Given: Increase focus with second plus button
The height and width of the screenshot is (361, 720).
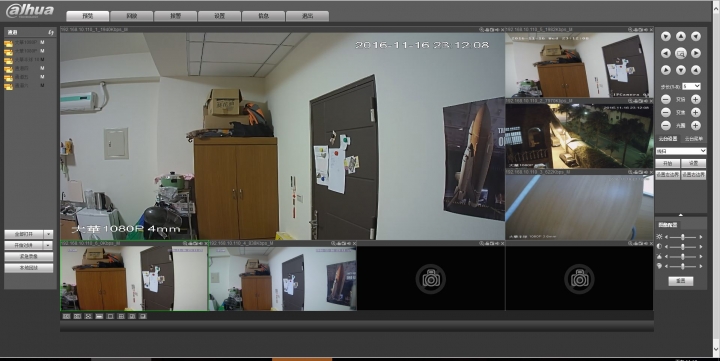Looking at the screenshot, I should pos(696,112).
